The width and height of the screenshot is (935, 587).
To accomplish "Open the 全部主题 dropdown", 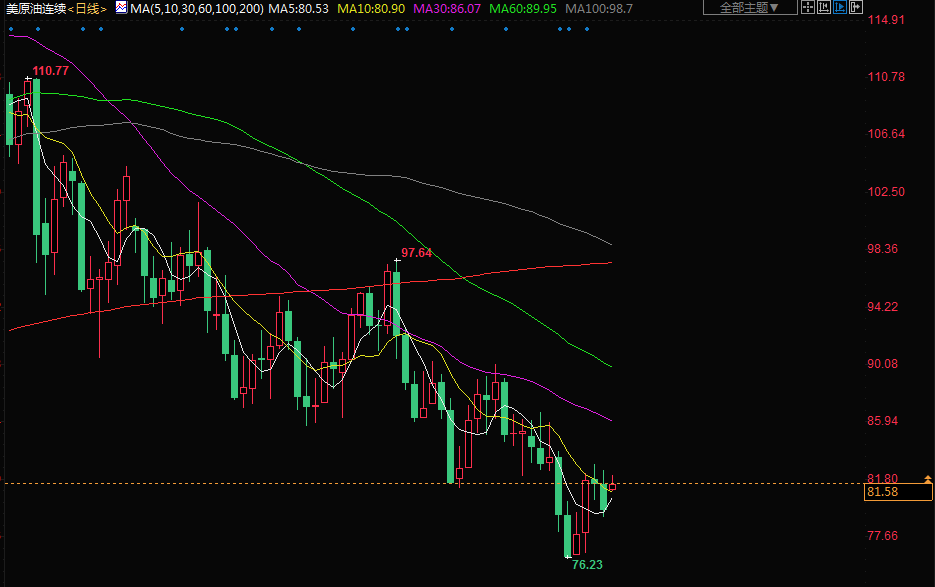I will click(750, 8).
